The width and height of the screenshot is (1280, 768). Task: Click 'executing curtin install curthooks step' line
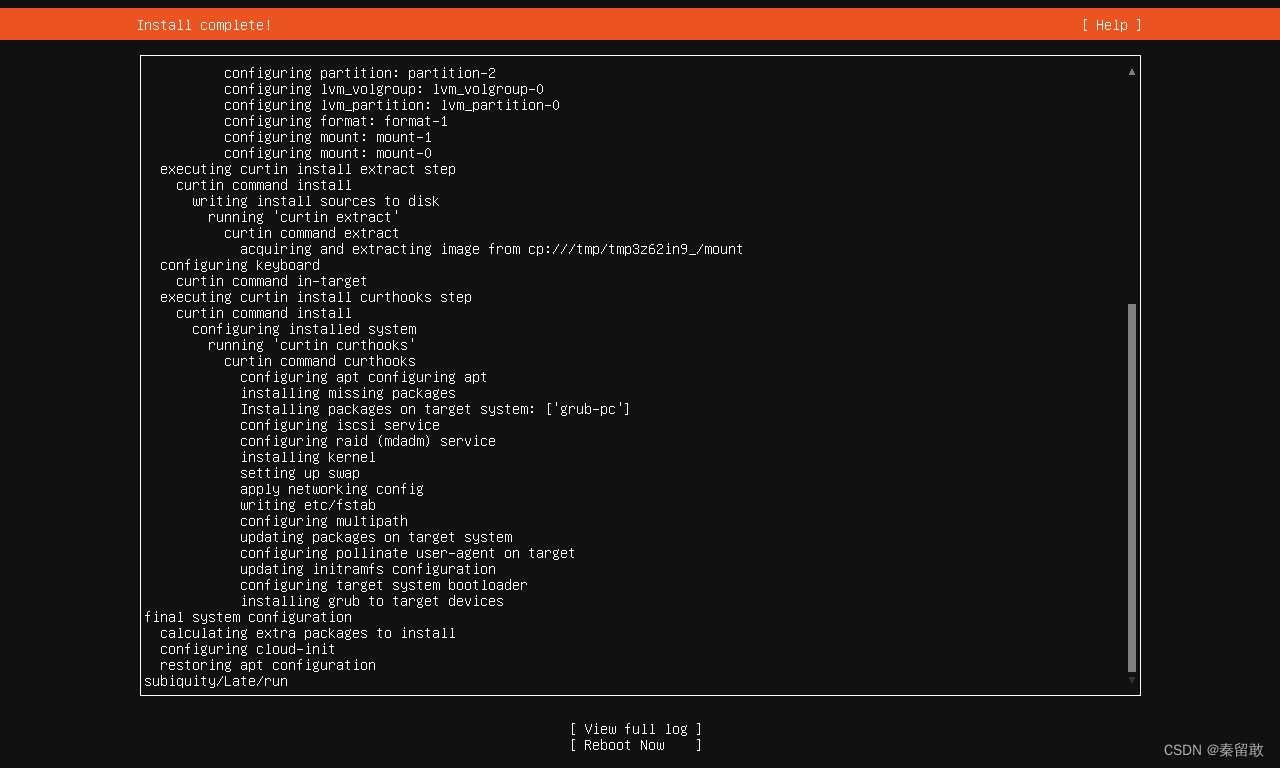[x=316, y=297]
